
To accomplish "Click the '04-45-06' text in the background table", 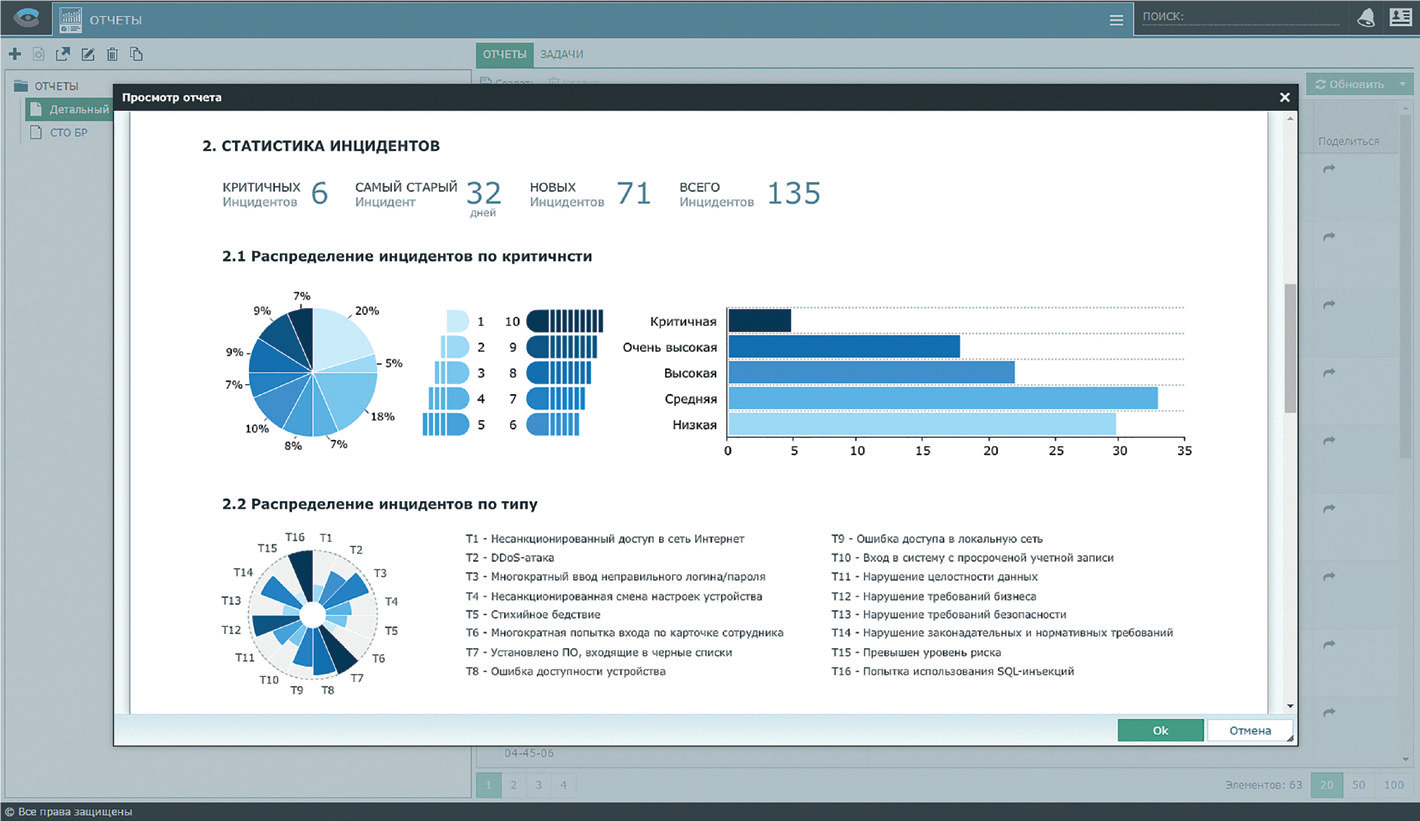I will click(529, 753).
